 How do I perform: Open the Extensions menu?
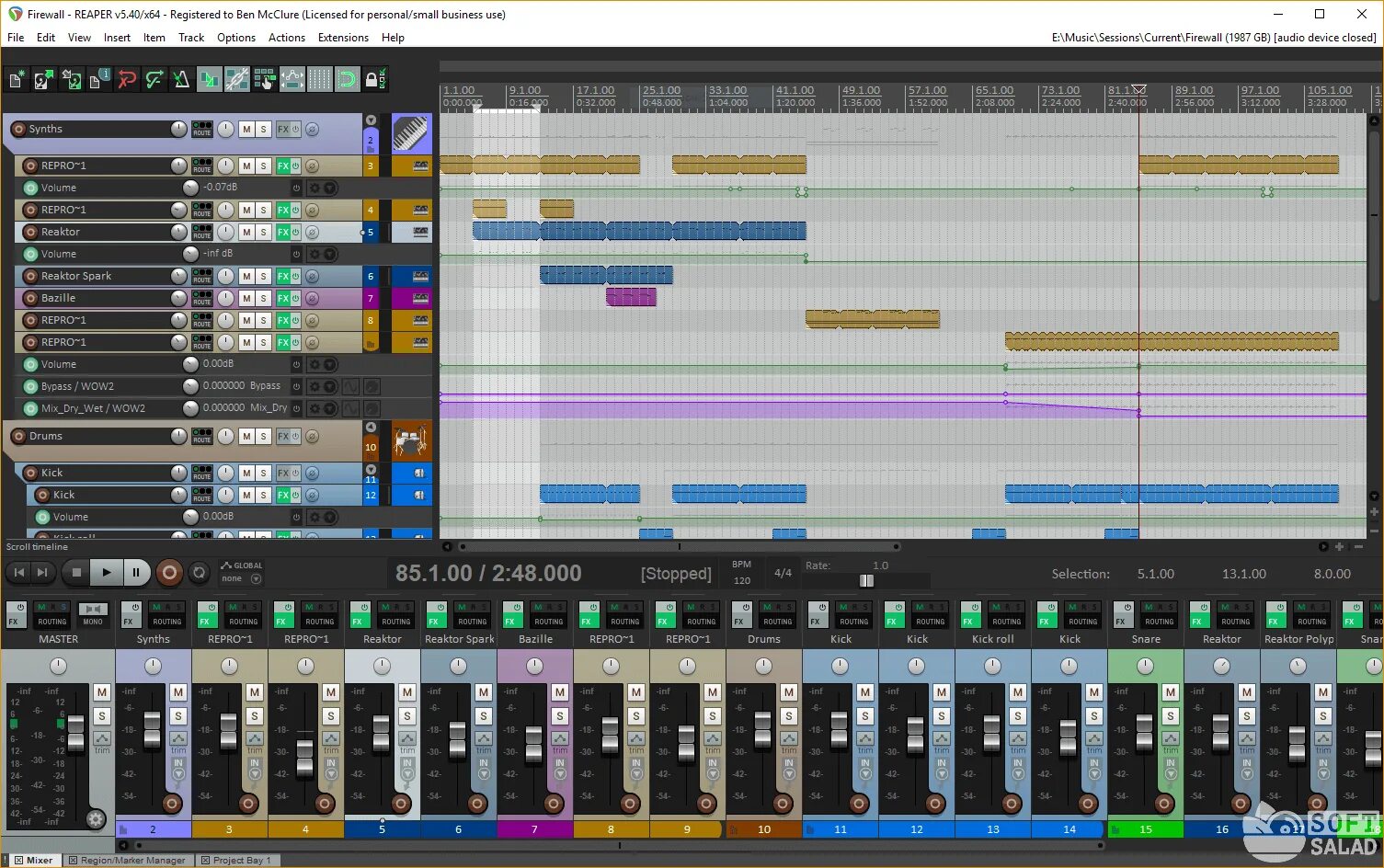343,38
